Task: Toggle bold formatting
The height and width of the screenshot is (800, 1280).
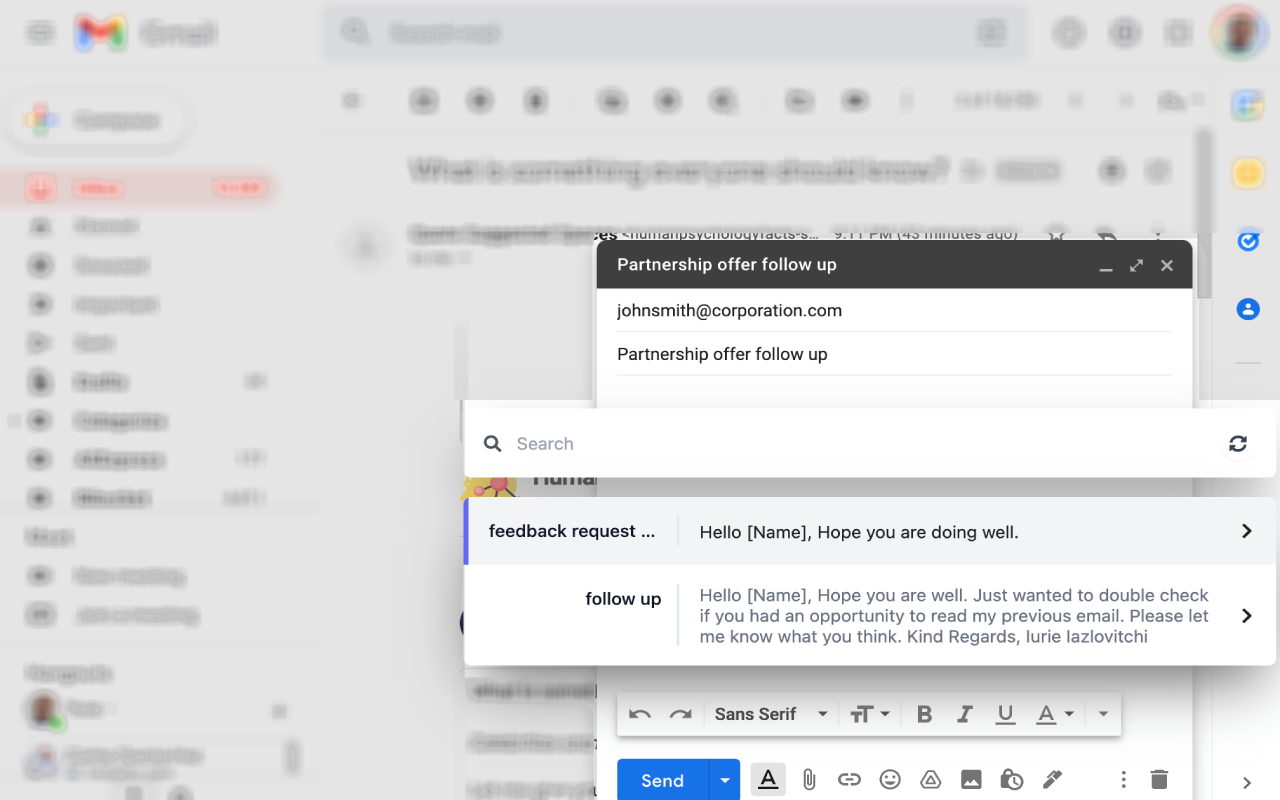Action: 924,714
